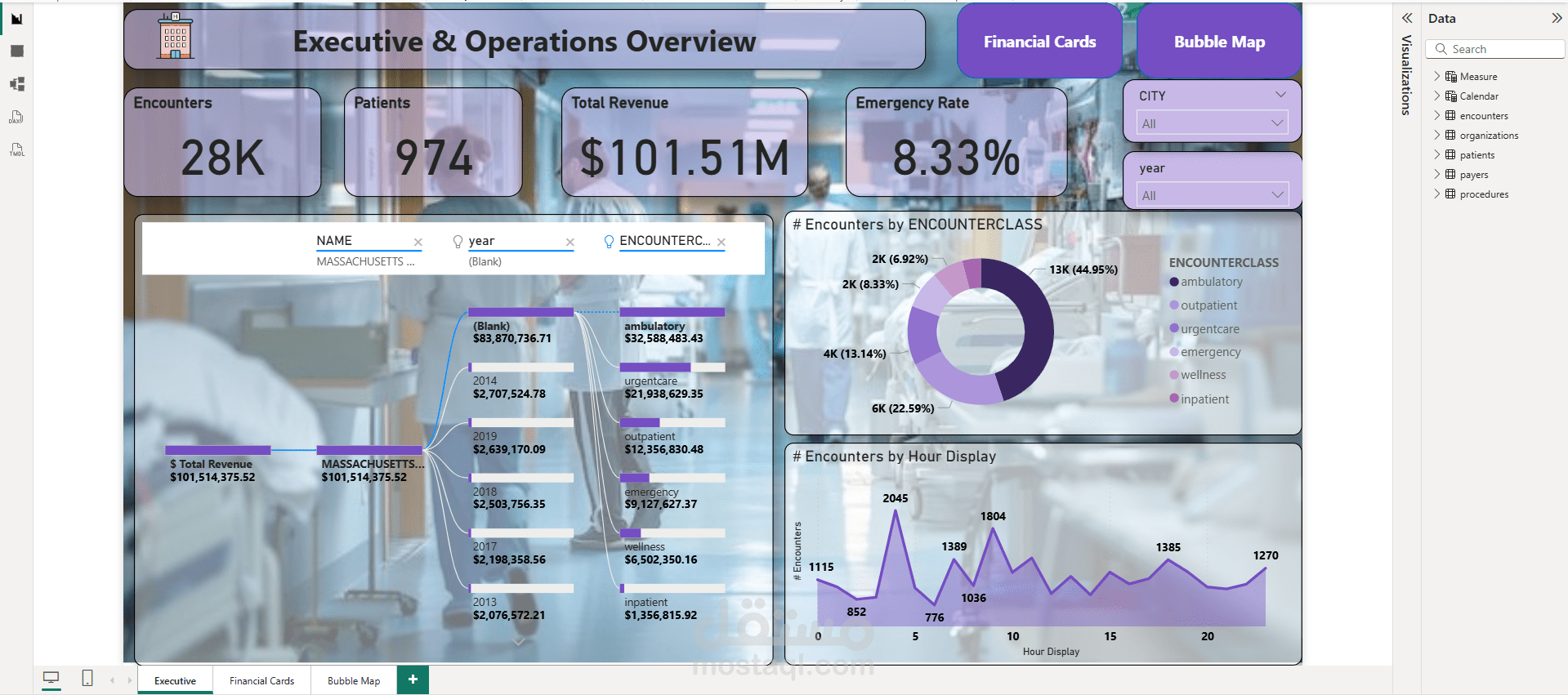Open the Executive page tab

tap(175, 680)
